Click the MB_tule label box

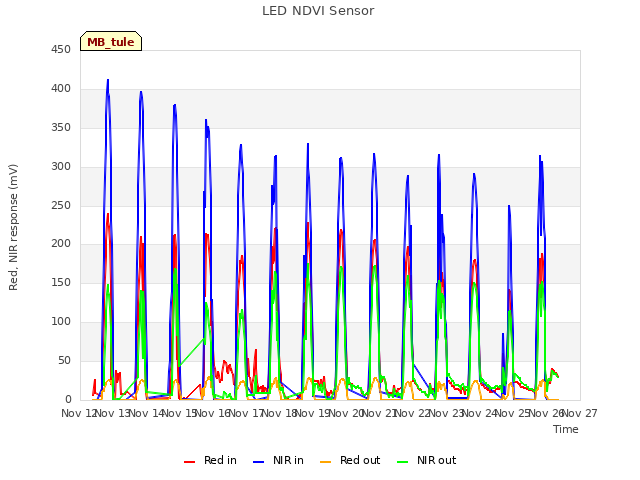pos(111,41)
